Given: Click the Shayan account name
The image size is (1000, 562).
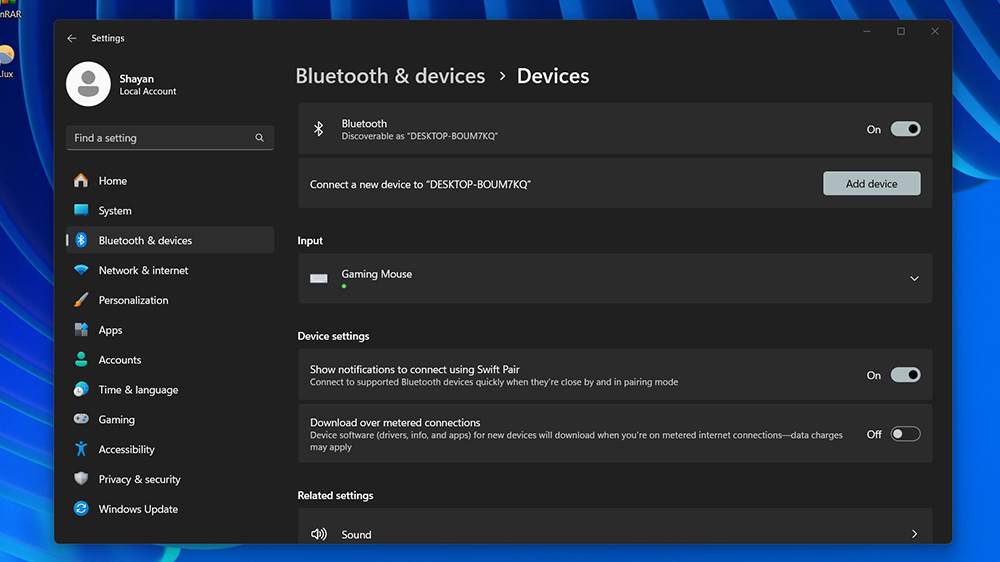Looking at the screenshot, I should point(136,78).
